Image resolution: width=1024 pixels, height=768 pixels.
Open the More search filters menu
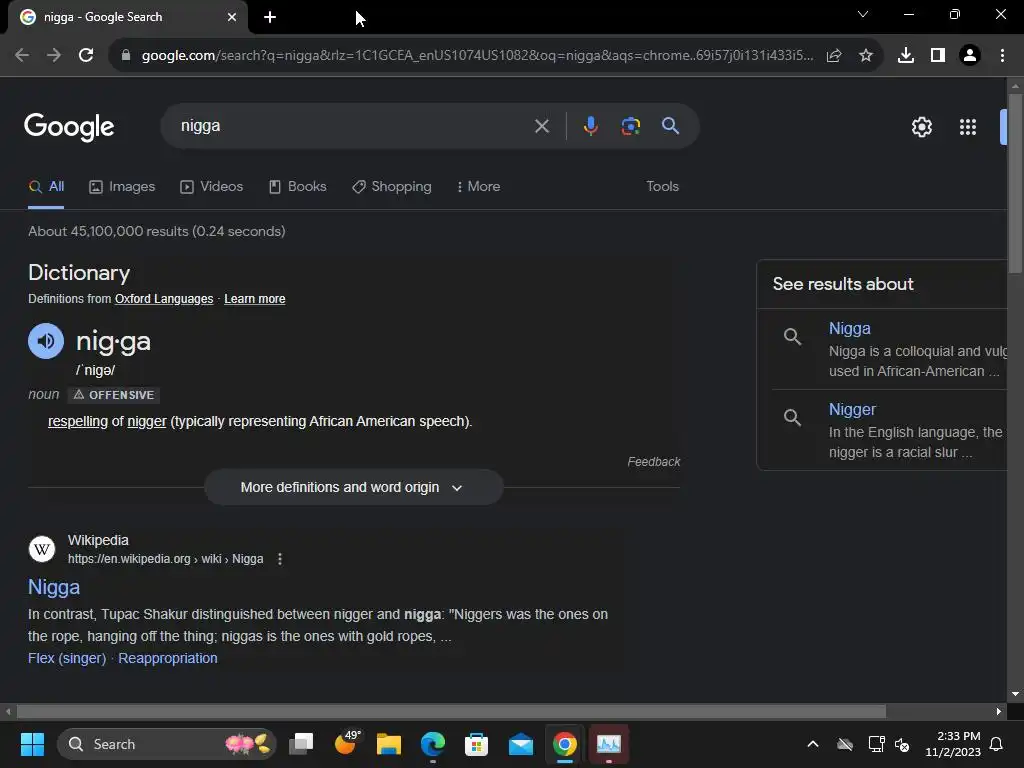(x=478, y=187)
